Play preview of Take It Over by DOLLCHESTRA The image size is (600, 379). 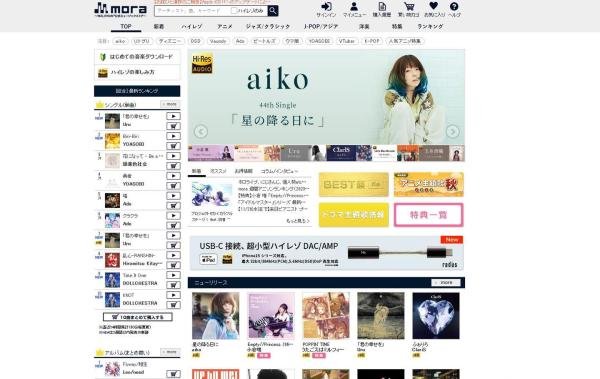[173, 275]
